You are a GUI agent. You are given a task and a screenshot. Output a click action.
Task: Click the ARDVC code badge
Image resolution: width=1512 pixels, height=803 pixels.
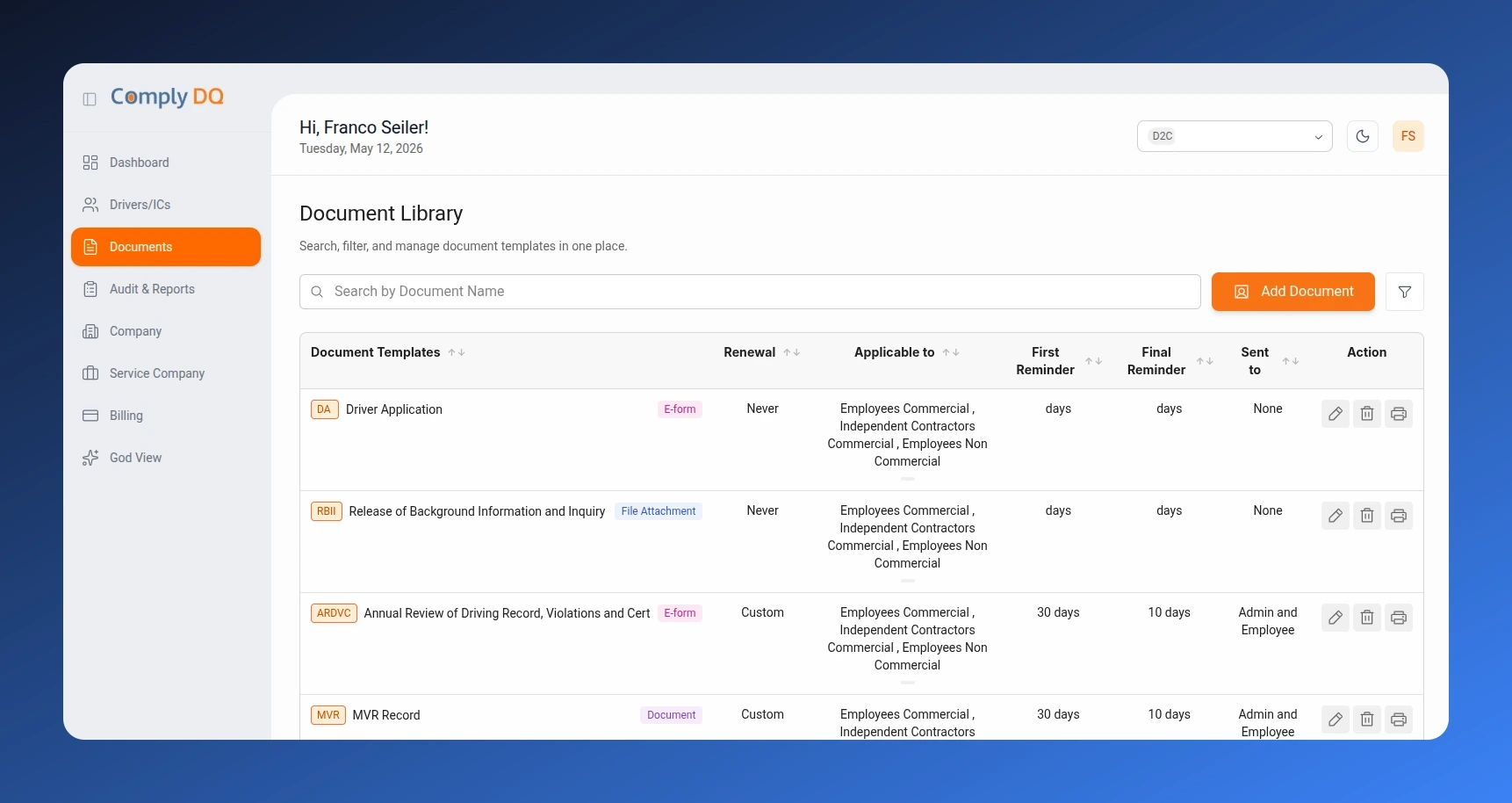point(334,613)
